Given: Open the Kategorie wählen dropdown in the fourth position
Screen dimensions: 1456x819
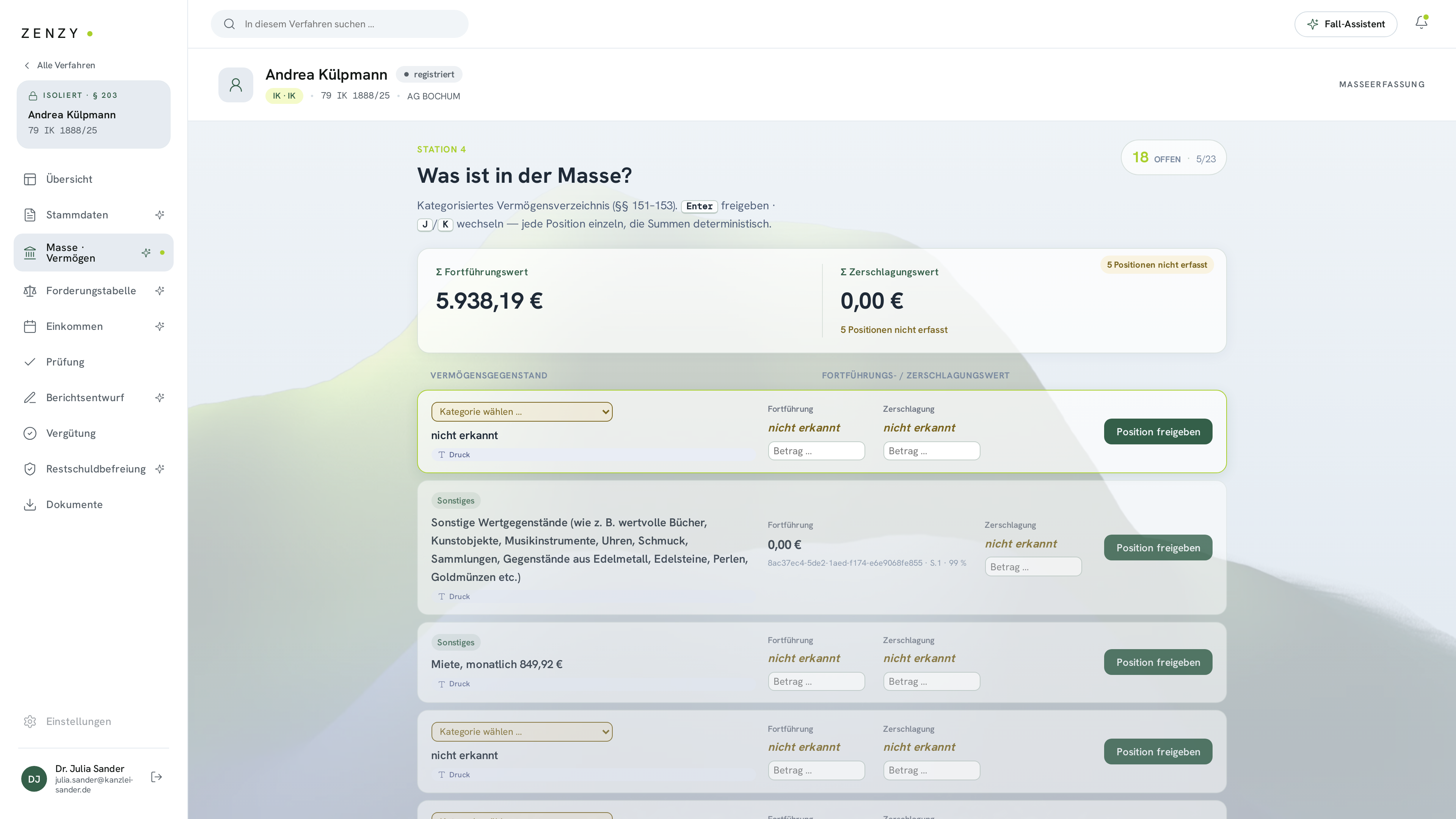Looking at the screenshot, I should click(x=521, y=731).
